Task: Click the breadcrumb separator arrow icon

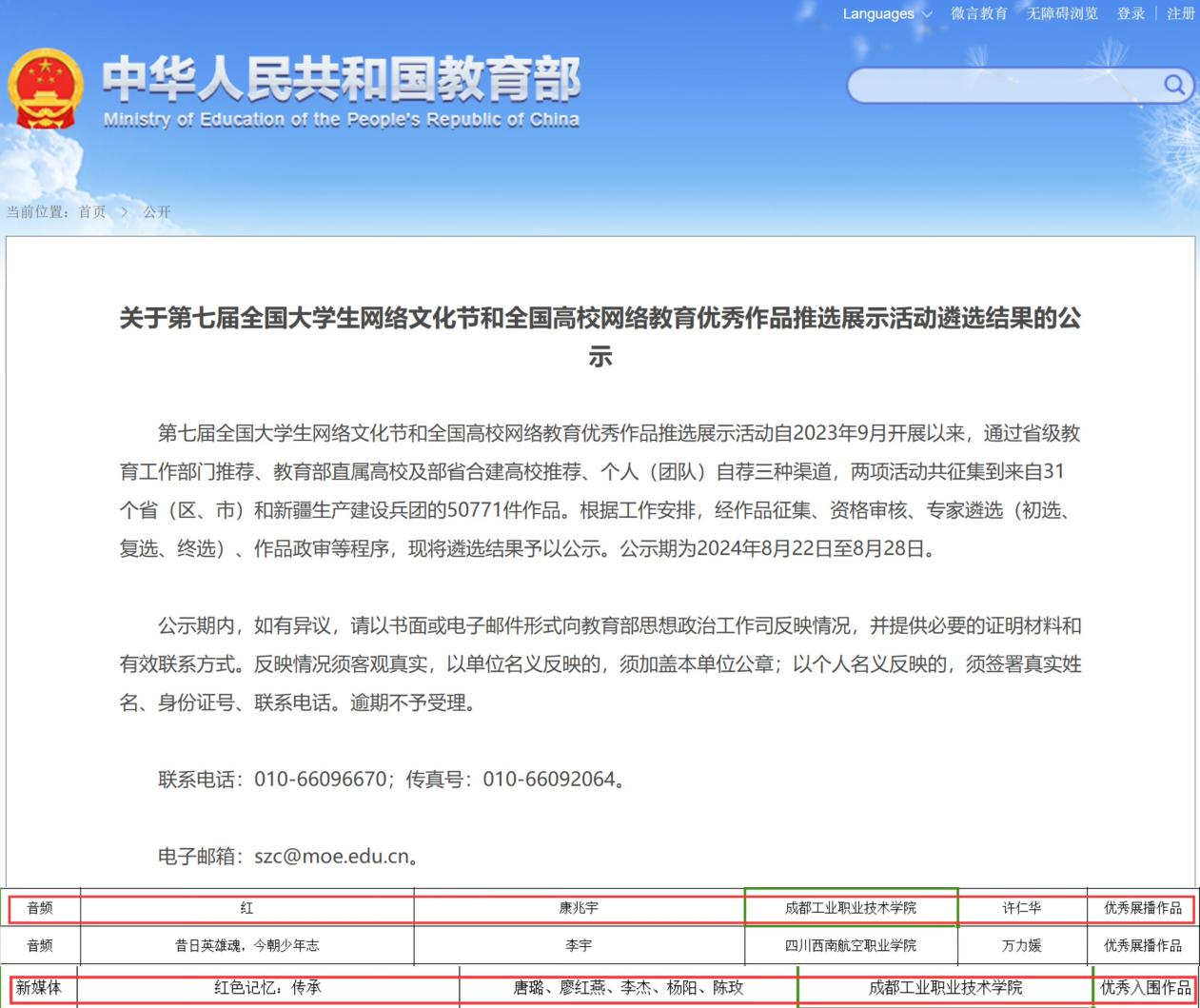Action: (x=125, y=211)
